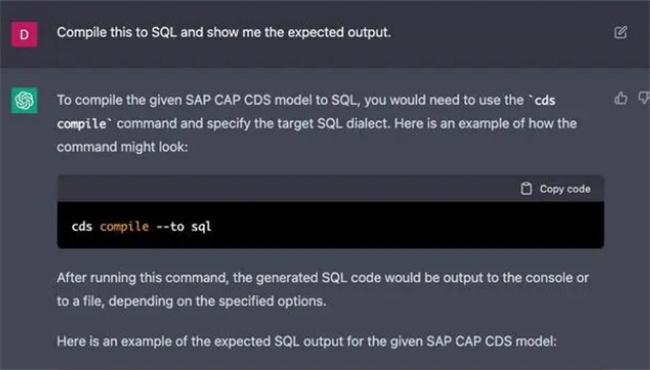Click the orange word compile in code block
The height and width of the screenshot is (370, 650).
pyautogui.click(x=124, y=227)
